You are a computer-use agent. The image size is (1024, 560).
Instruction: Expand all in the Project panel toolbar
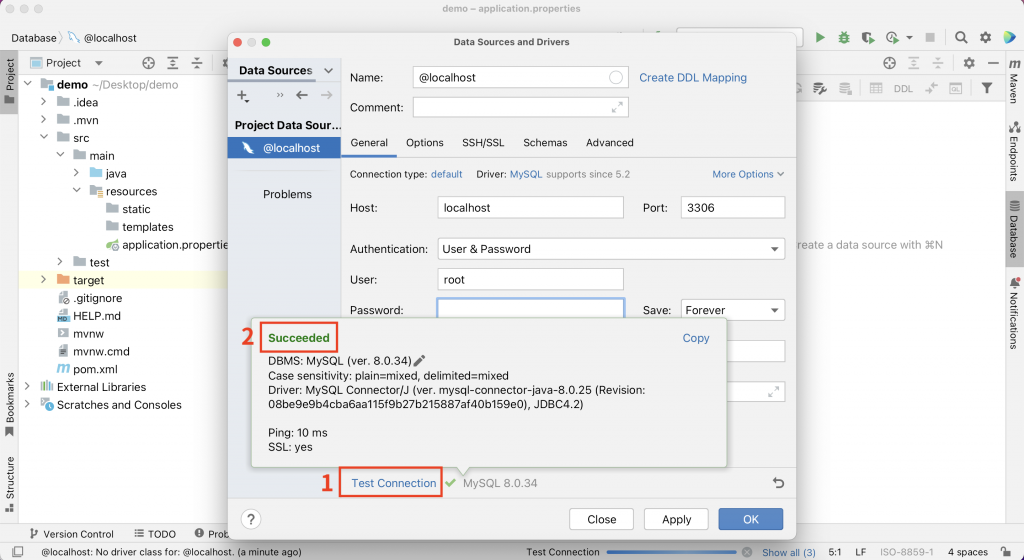pyautogui.click(x=172, y=63)
